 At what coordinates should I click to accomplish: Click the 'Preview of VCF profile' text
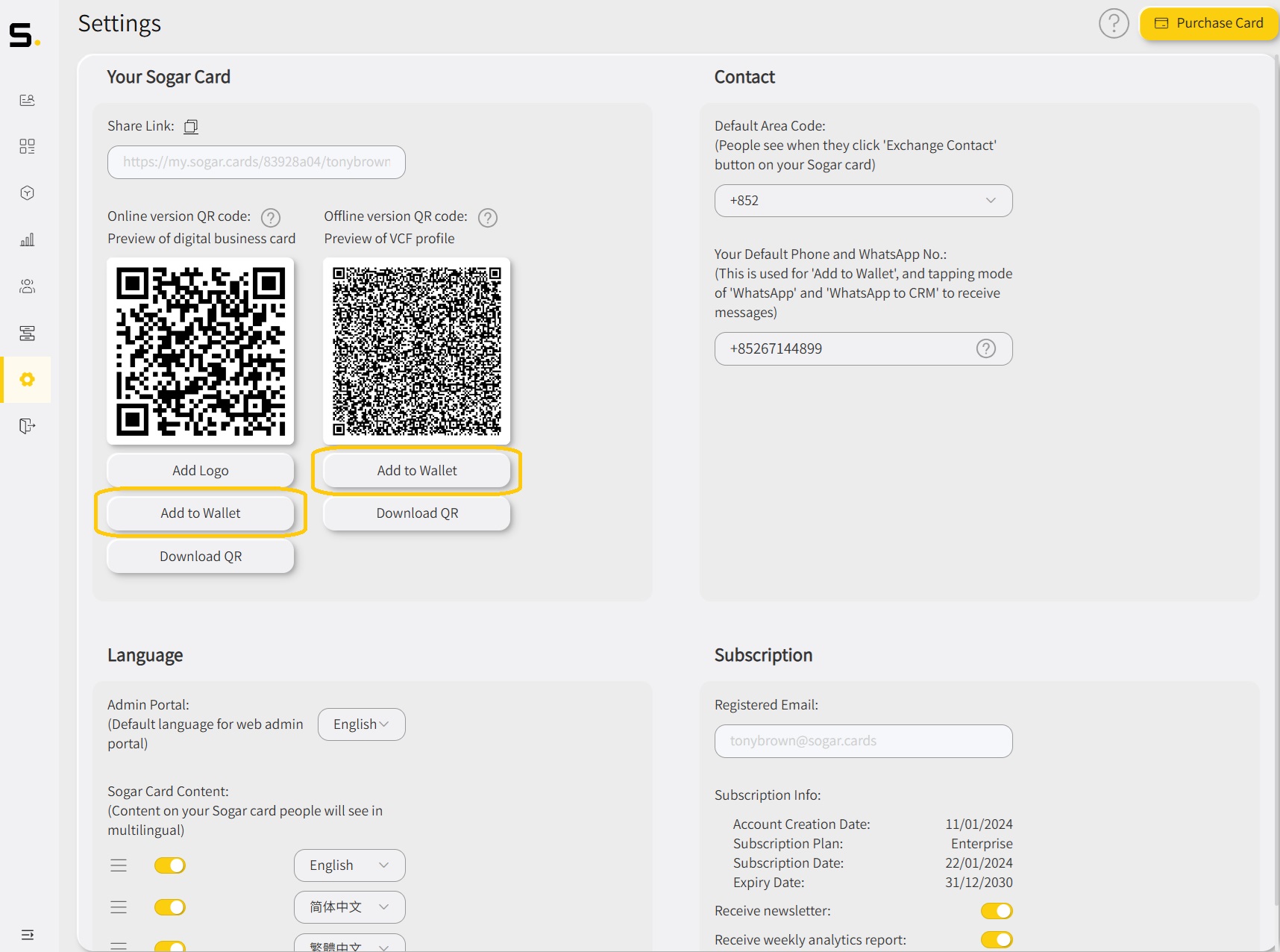389,239
